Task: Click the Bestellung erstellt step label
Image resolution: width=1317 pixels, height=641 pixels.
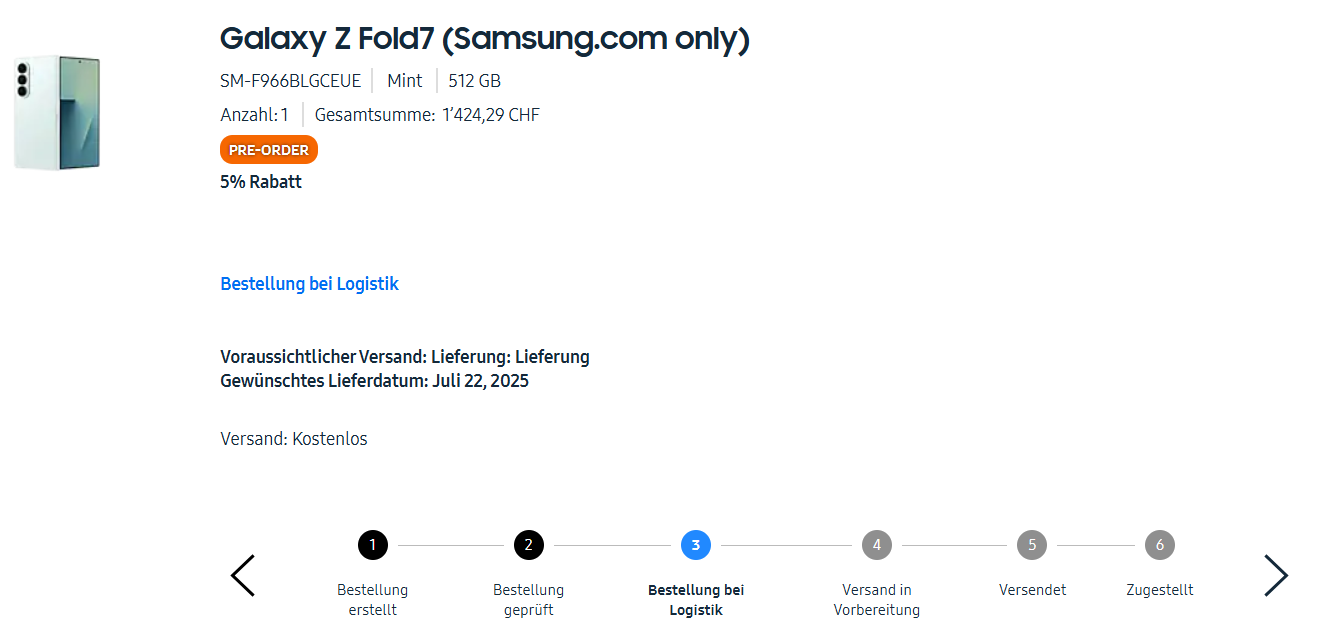Action: click(372, 600)
